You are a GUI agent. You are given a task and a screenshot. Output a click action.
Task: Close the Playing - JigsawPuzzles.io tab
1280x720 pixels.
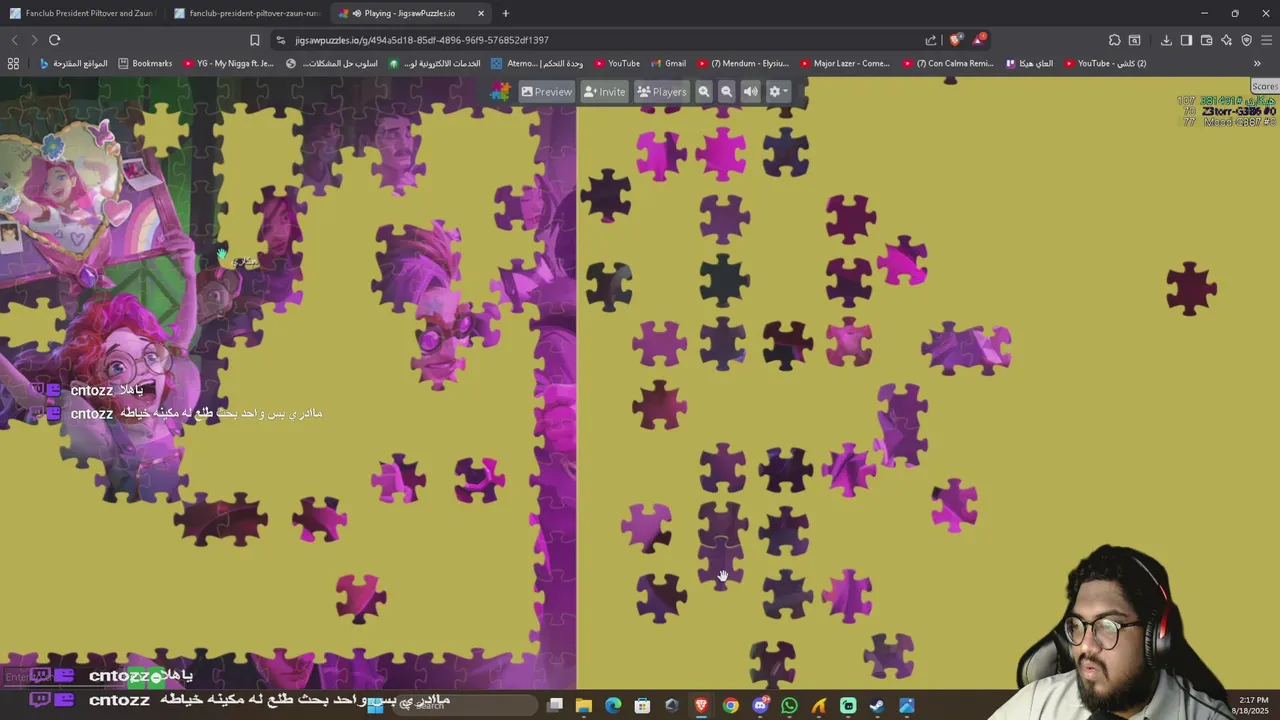pyautogui.click(x=481, y=13)
